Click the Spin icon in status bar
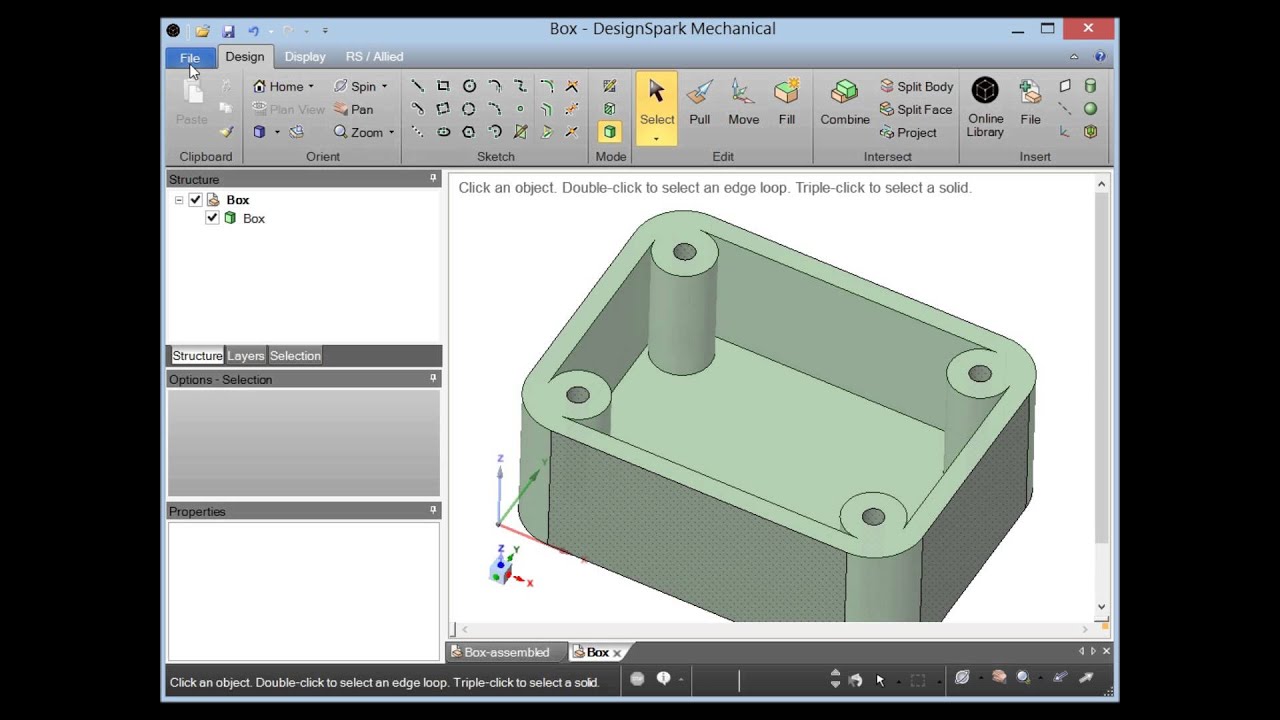 962,678
